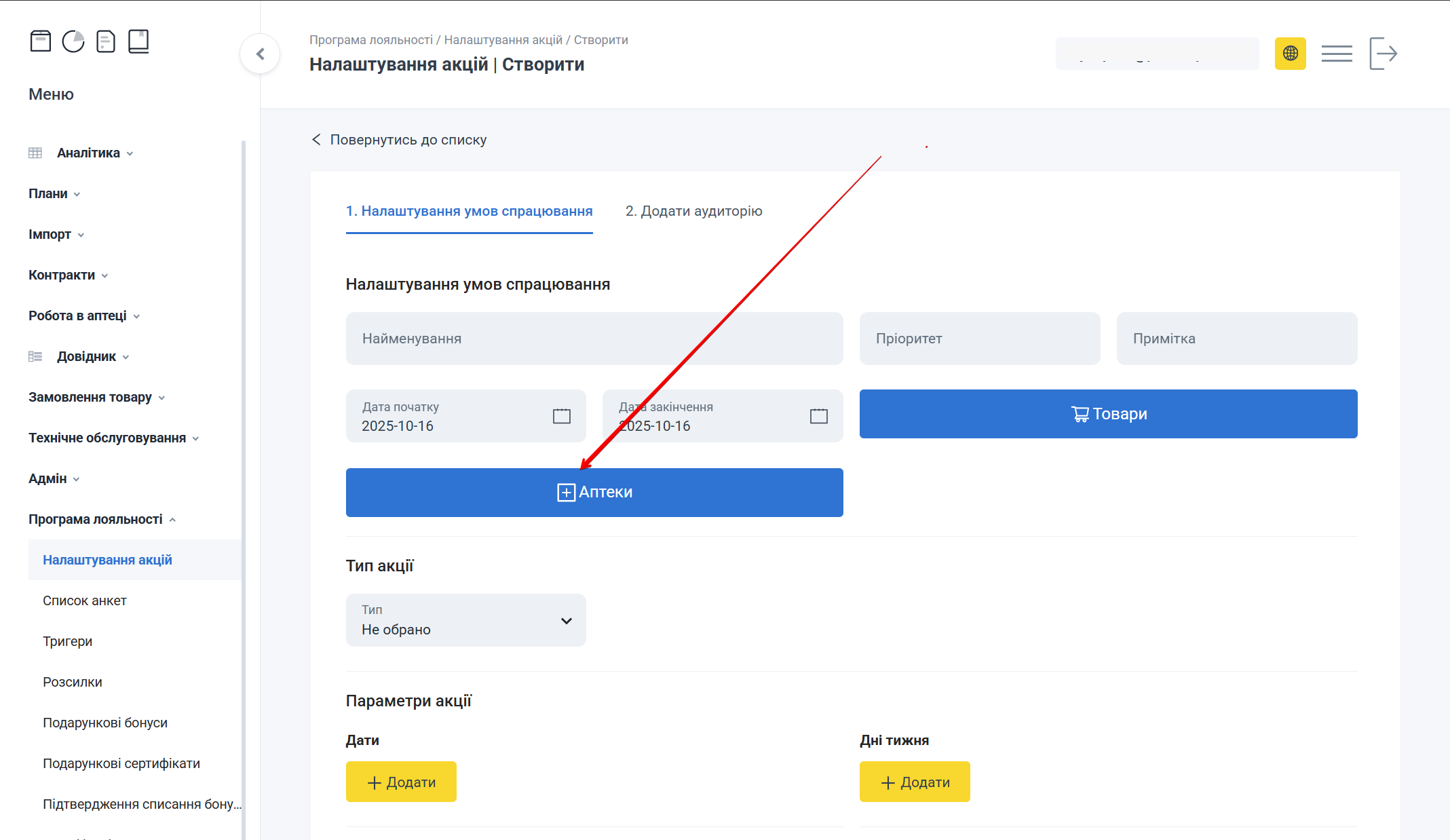Open Список анкет in the sidebar
Viewport: 1450px width, 840px height.
coord(85,600)
